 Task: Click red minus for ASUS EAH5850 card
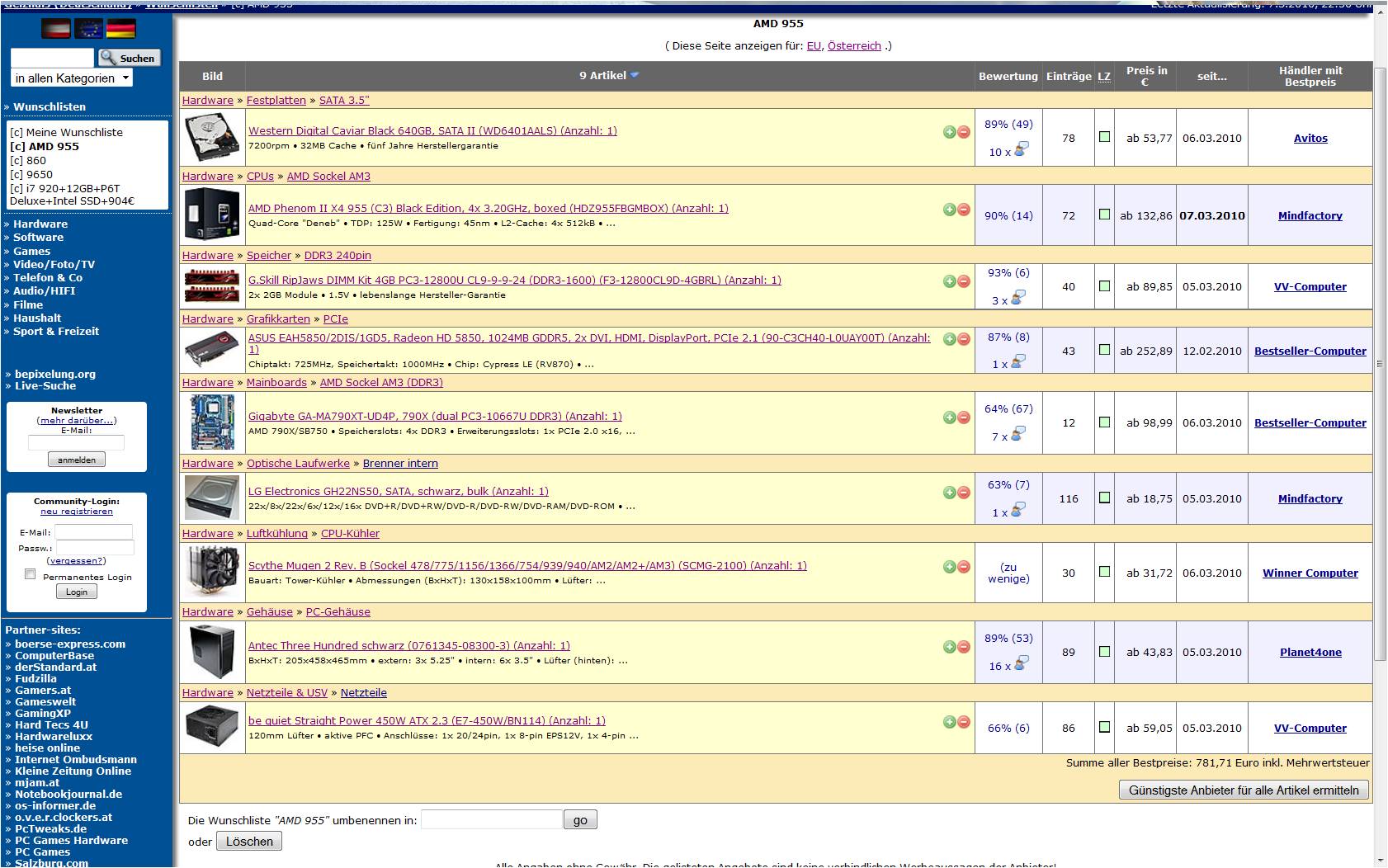click(x=963, y=339)
